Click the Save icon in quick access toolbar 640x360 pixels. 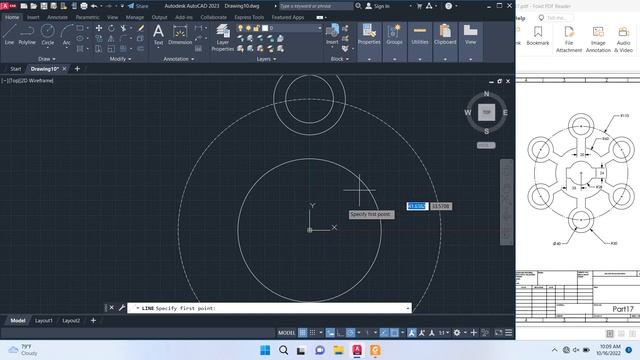[x=44, y=6]
